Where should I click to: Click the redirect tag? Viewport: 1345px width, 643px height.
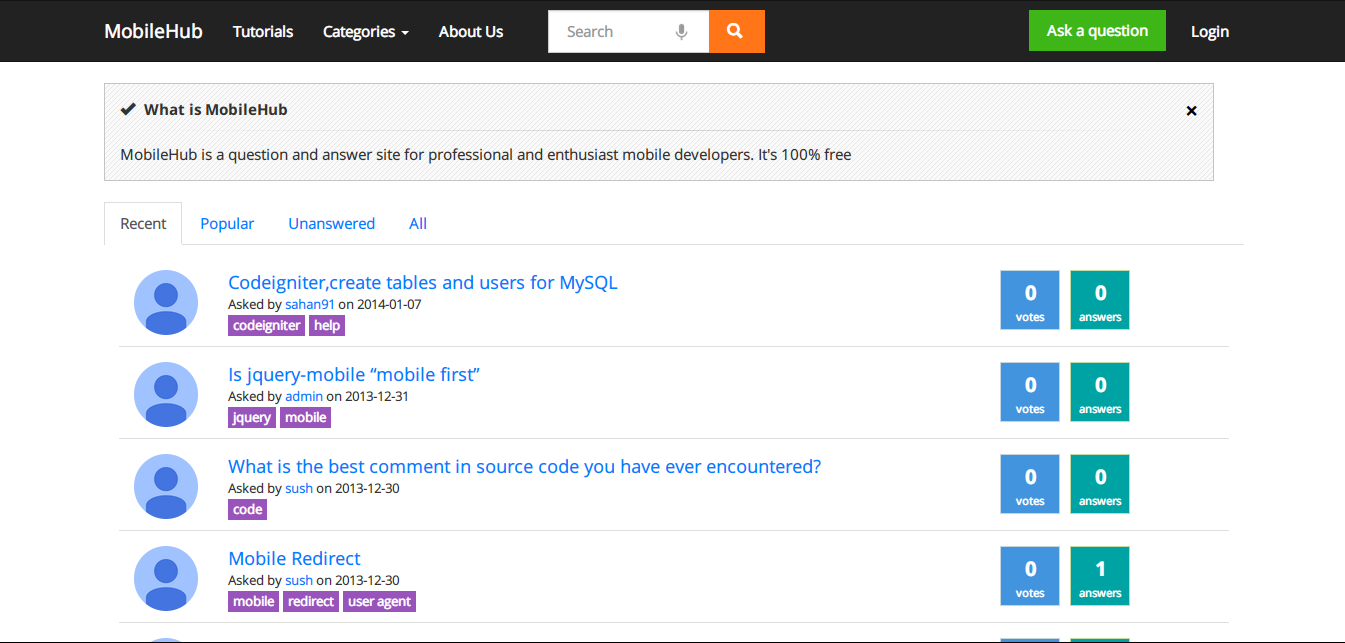pyautogui.click(x=311, y=601)
